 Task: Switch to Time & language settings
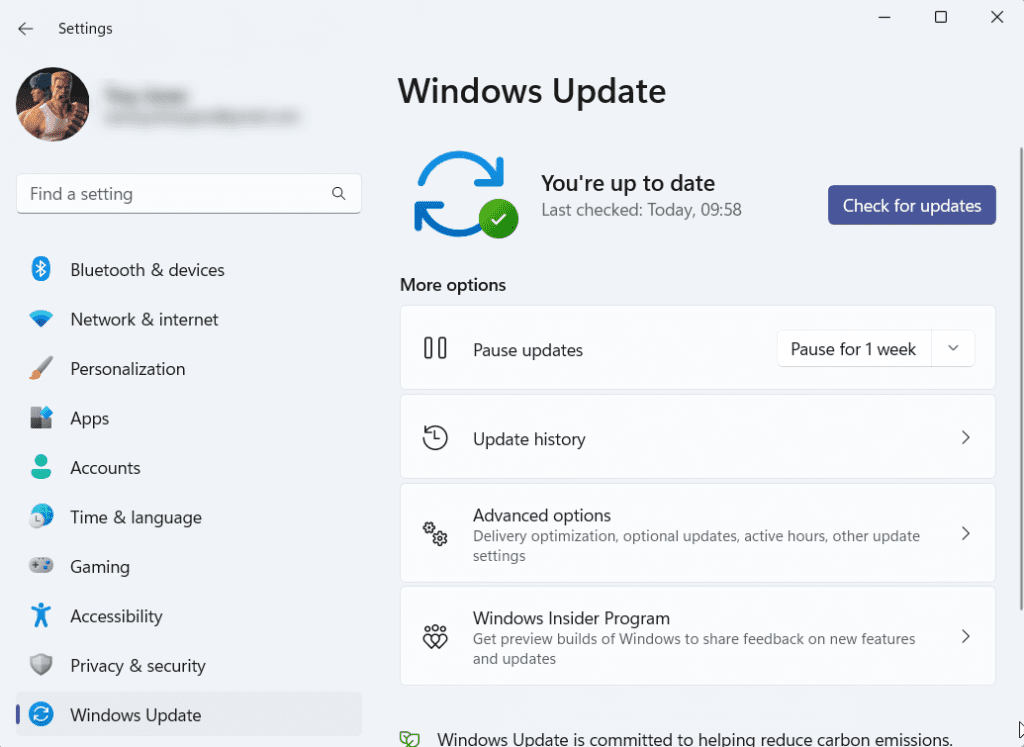(136, 518)
